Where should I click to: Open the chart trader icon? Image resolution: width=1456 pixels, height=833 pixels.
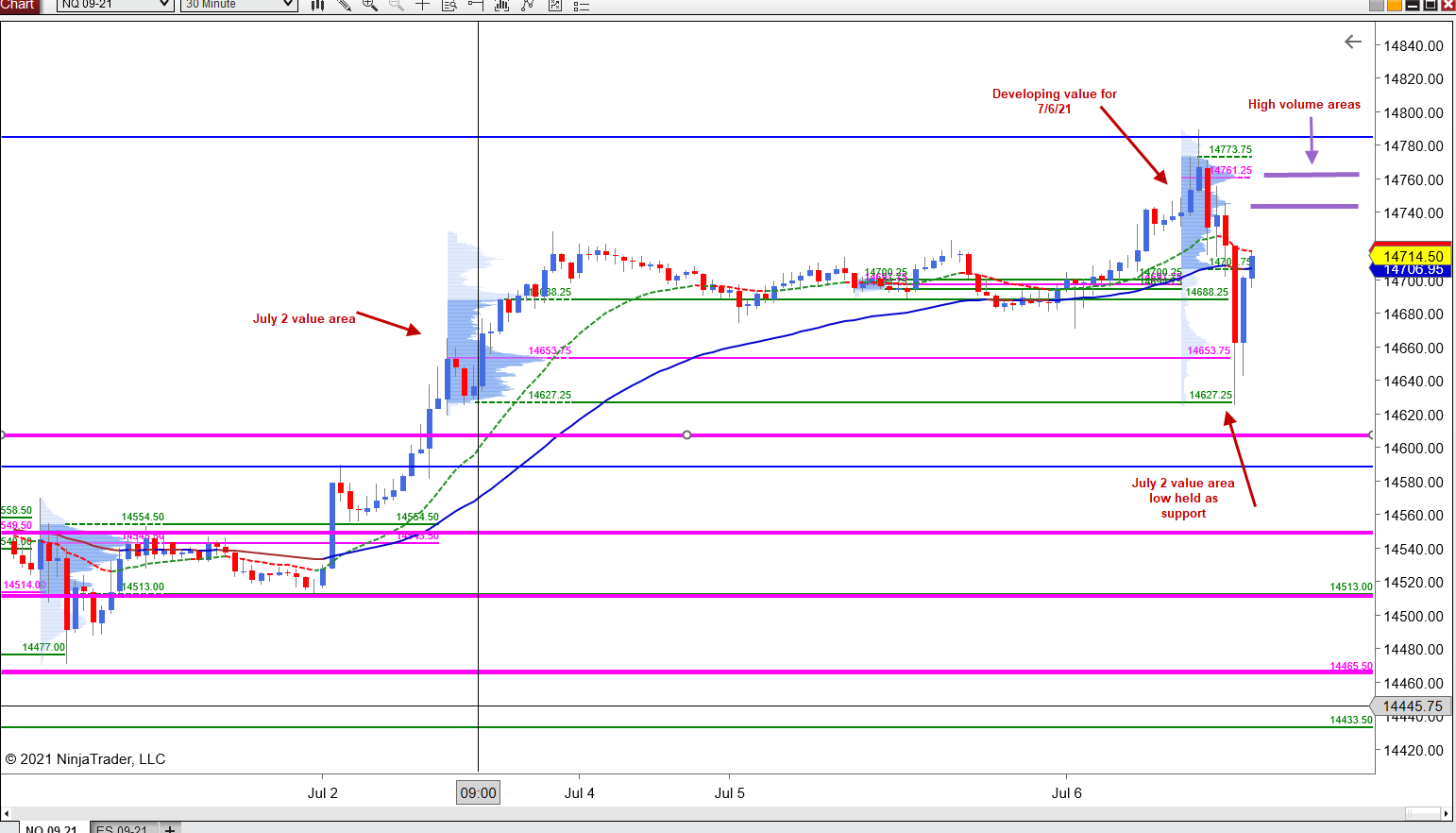pyautogui.click(x=476, y=5)
